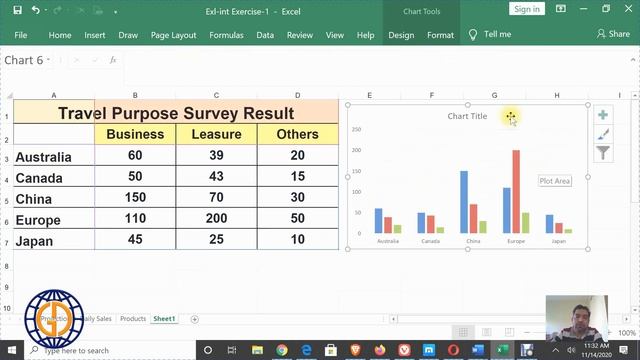The height and width of the screenshot is (360, 640).
Task: Click the Insert Function fx icon
Action: click(x=113, y=60)
